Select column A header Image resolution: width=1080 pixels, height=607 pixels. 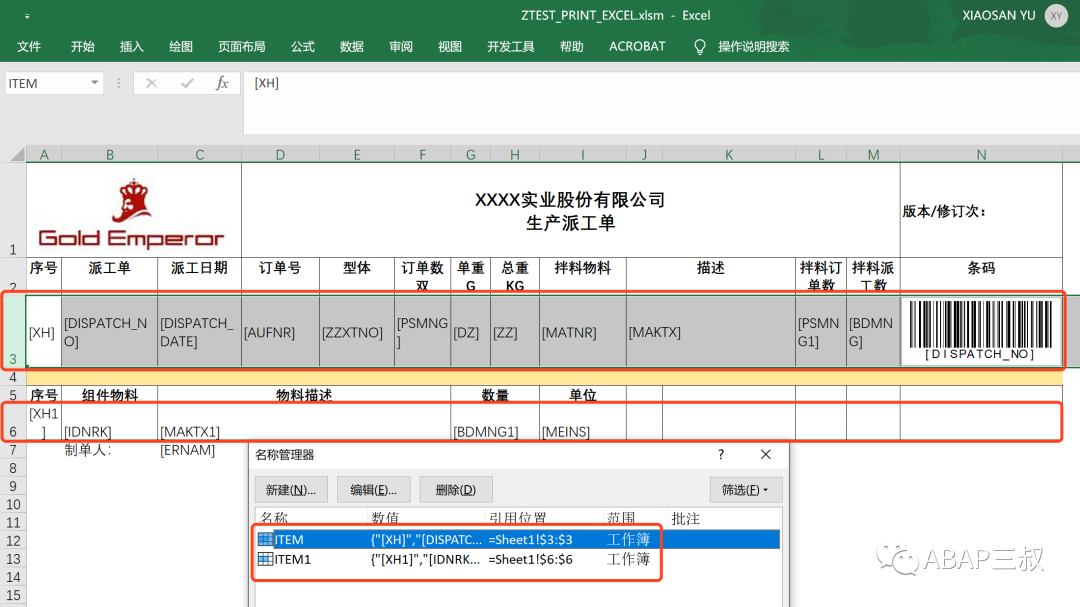(x=44, y=155)
